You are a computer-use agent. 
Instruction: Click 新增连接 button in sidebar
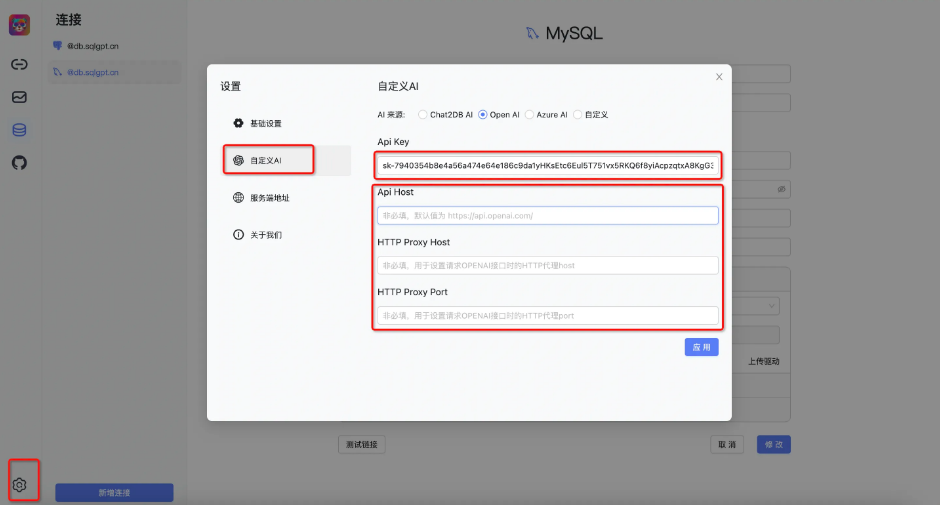click(114, 492)
